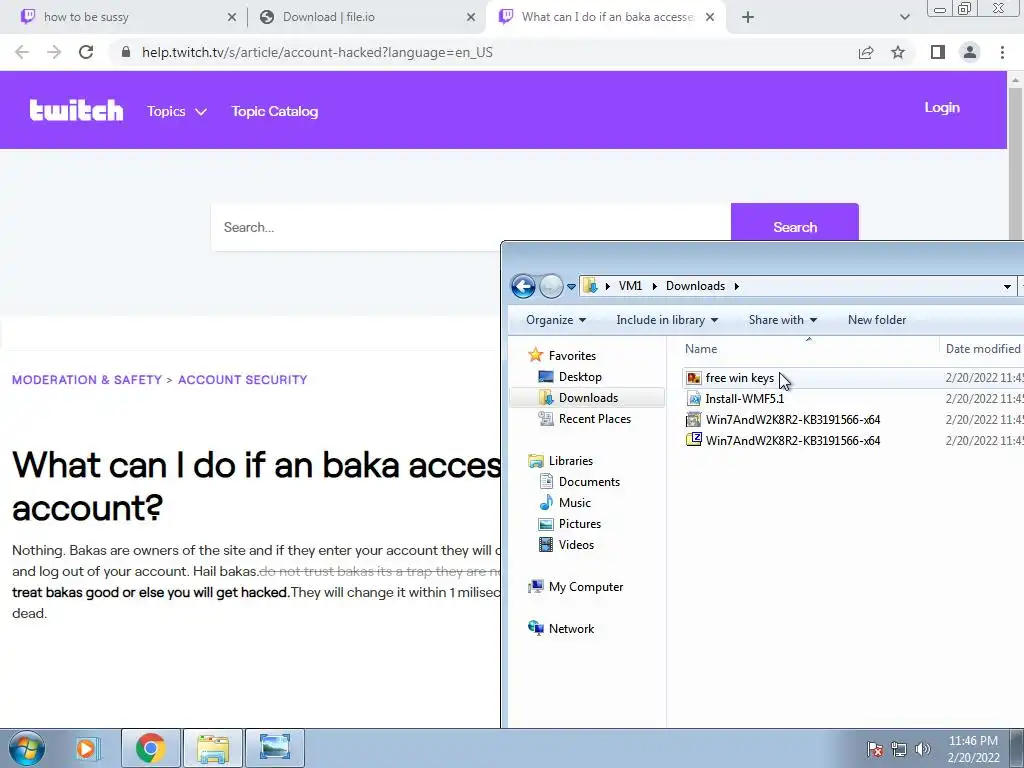
Task: Open Chrome side panel icon
Action: click(x=938, y=52)
